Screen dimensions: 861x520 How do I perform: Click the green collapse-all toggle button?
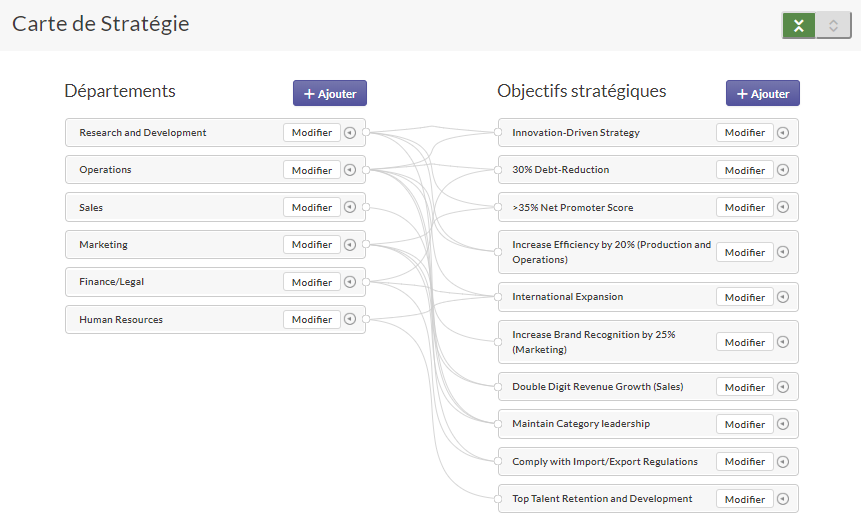point(799,26)
